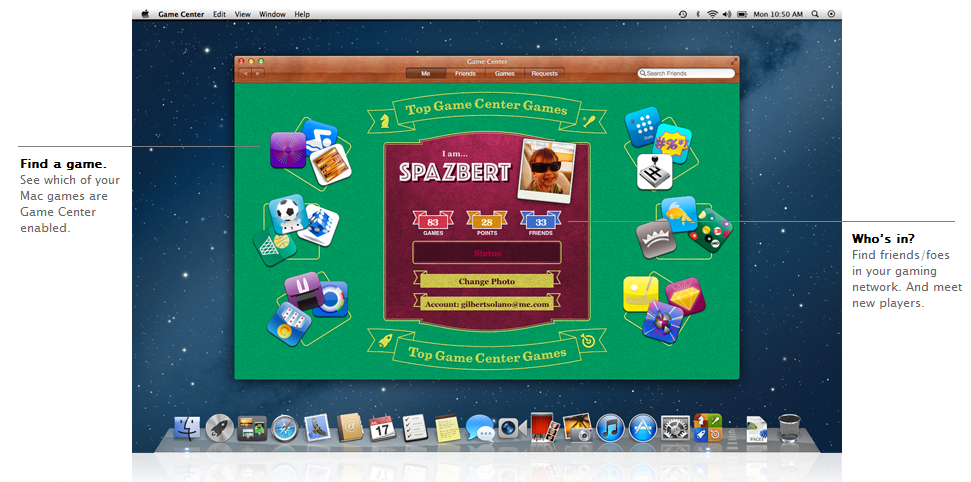
Task: Open the Game Center menu
Action: coord(181,14)
